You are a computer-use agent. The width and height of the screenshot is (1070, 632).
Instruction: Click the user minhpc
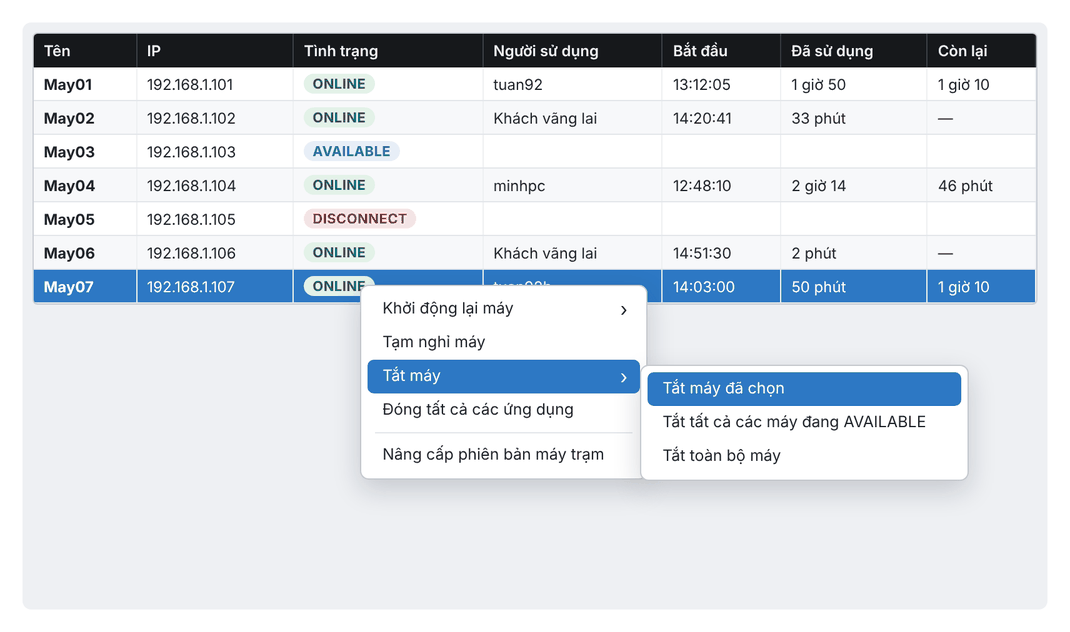pos(519,186)
